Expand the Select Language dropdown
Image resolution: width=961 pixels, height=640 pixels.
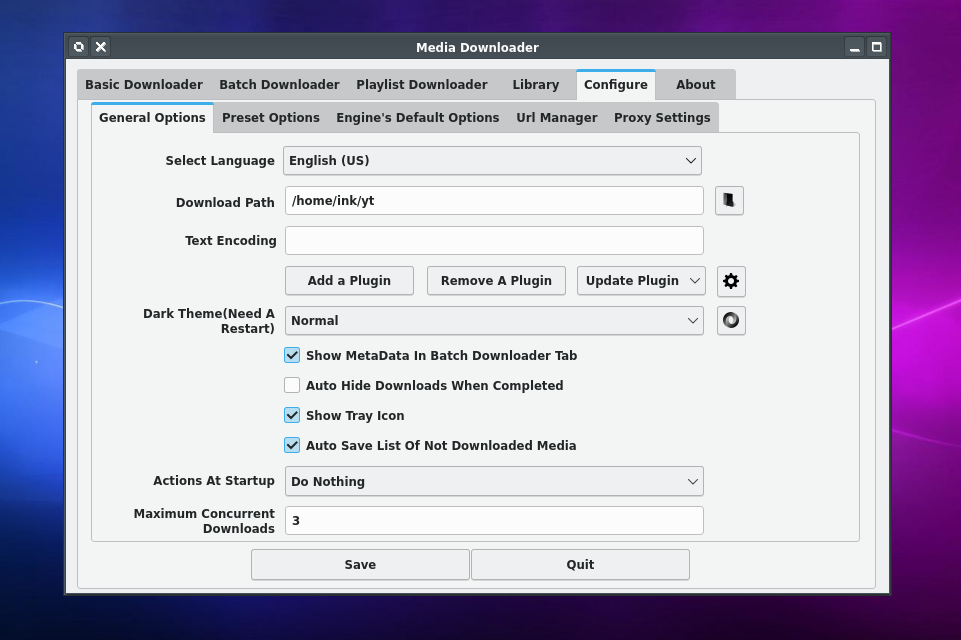point(492,161)
